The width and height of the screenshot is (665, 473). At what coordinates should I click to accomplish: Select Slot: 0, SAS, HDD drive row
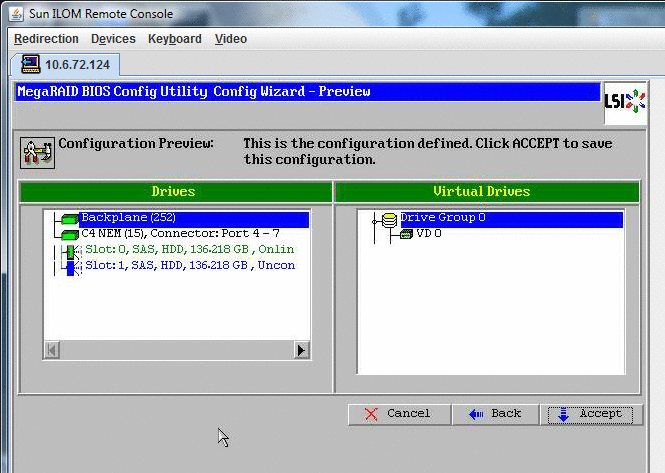(x=190, y=249)
